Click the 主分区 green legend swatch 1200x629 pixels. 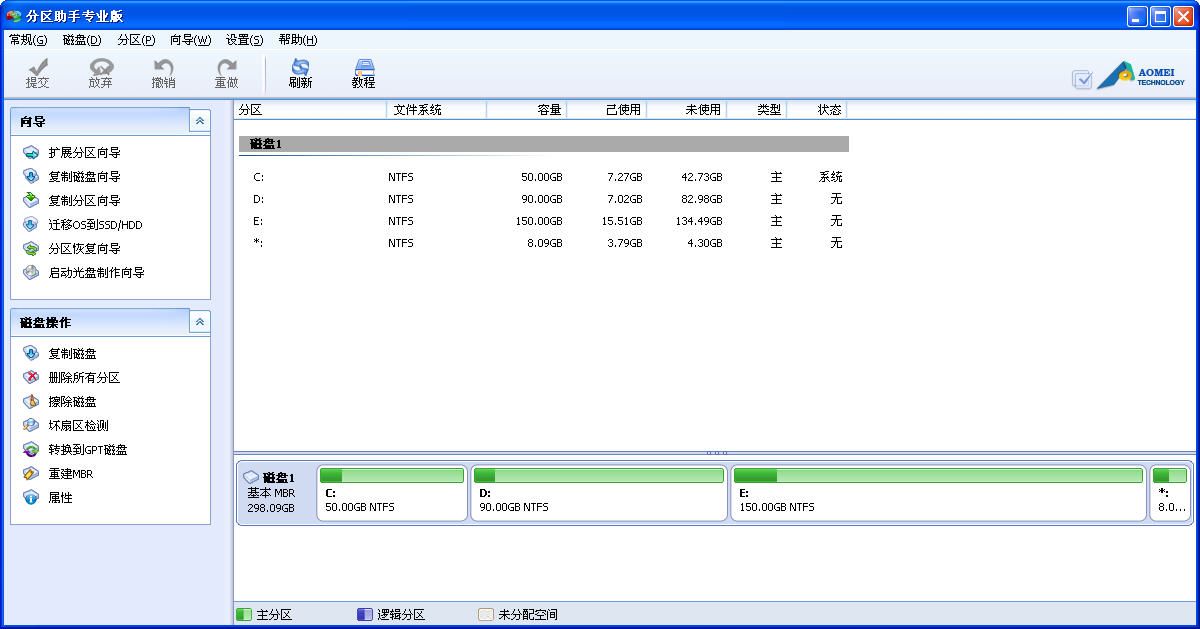243,615
